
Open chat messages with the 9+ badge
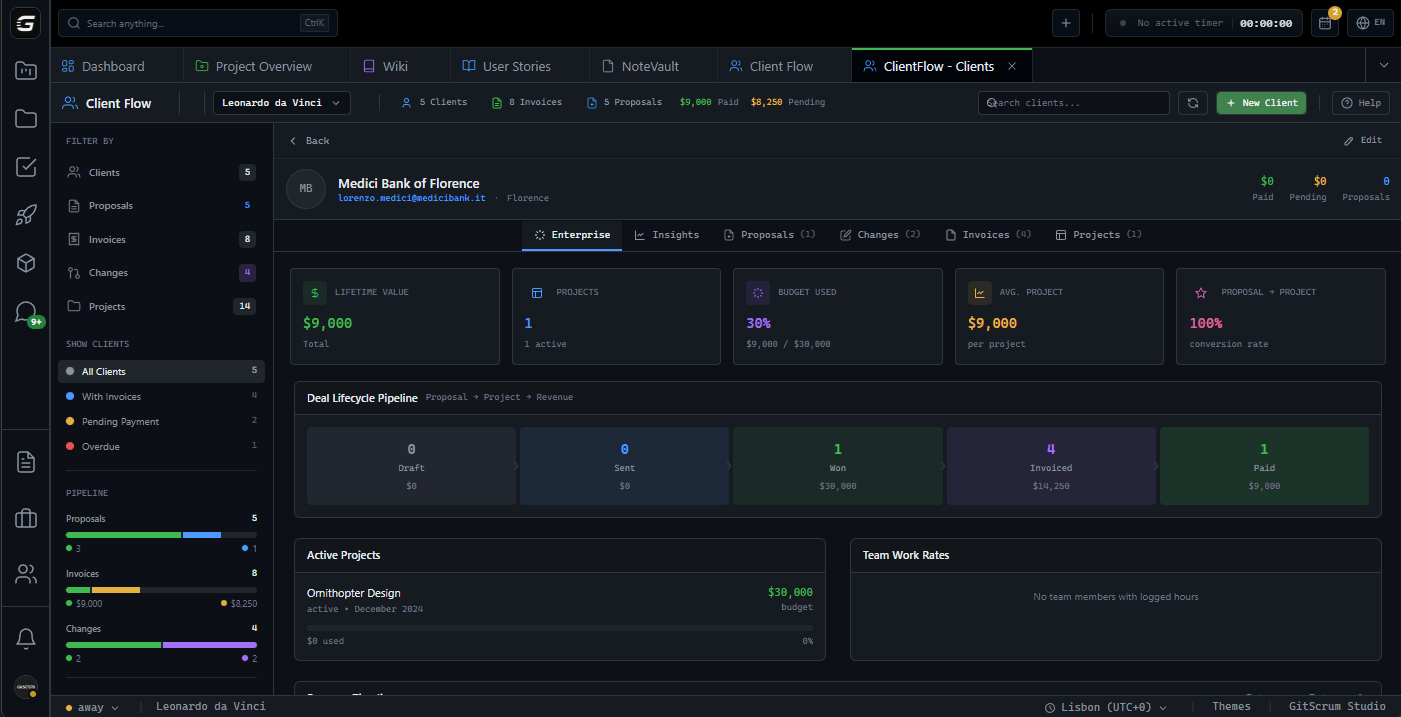point(25,310)
